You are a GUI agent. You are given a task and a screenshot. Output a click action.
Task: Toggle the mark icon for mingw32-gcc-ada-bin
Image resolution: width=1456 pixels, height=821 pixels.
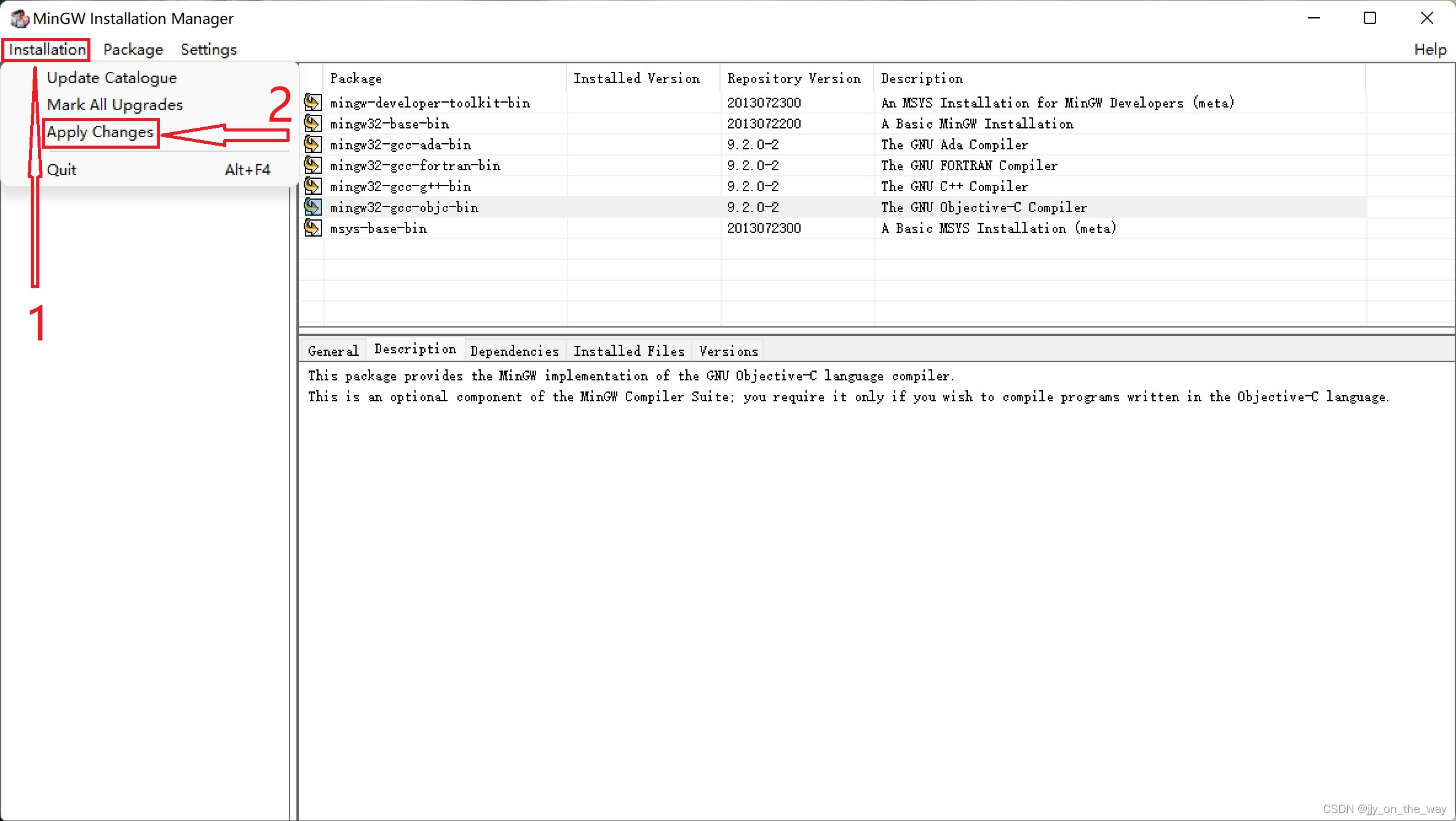point(312,144)
